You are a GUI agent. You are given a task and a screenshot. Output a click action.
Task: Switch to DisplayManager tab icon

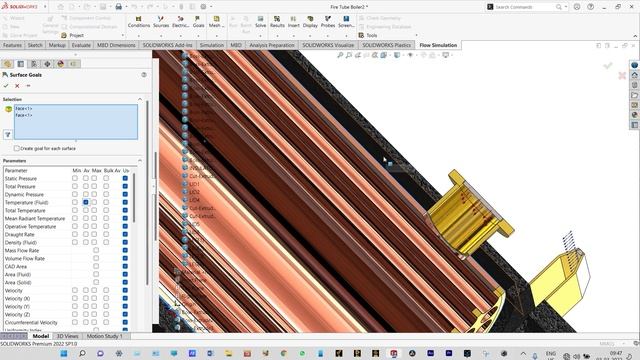pos(60,64)
